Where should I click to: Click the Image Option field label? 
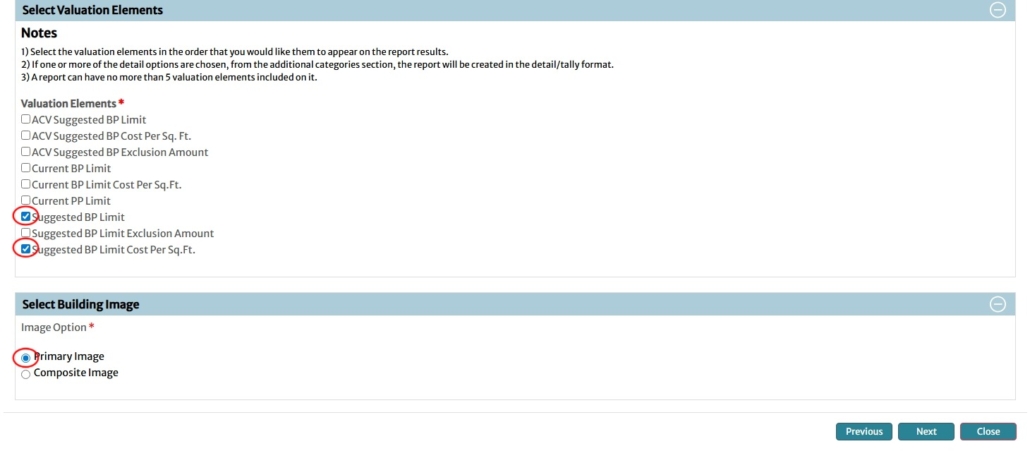pos(54,327)
